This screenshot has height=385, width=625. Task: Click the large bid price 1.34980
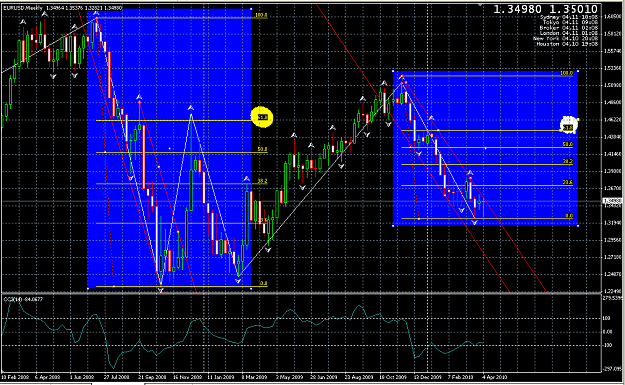517,9
